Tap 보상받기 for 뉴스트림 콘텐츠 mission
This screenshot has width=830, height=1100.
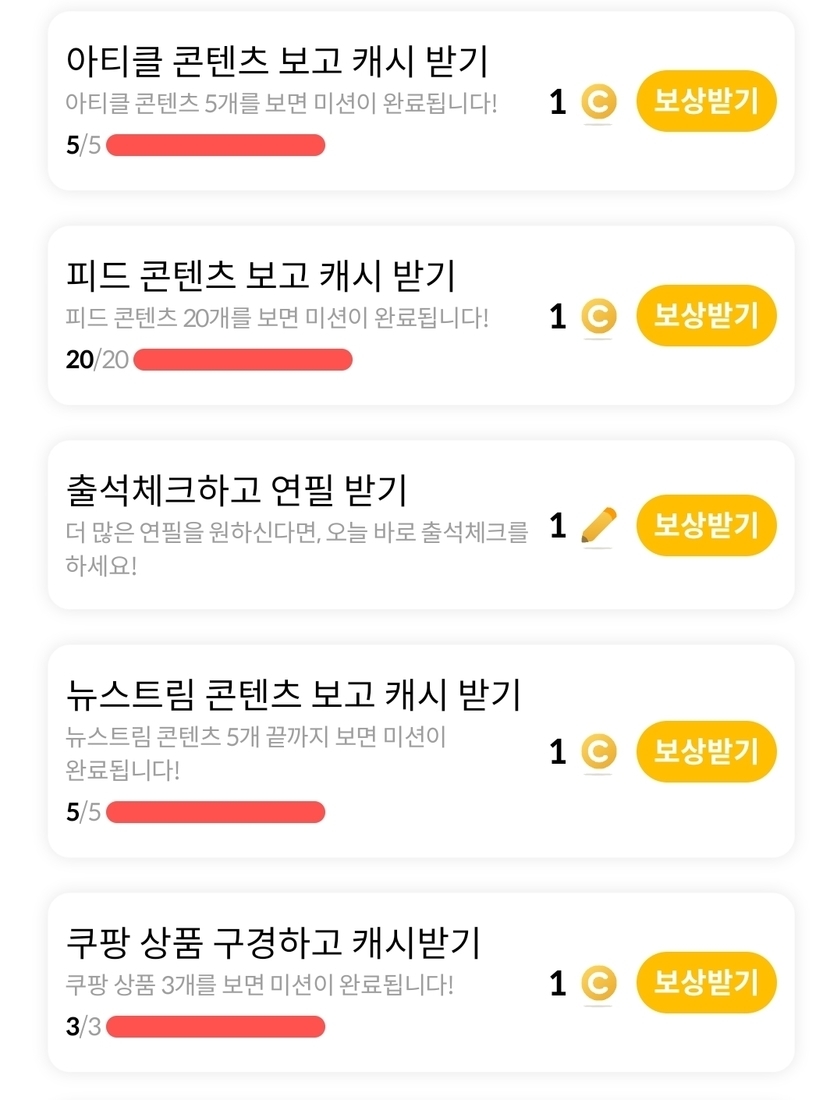706,751
